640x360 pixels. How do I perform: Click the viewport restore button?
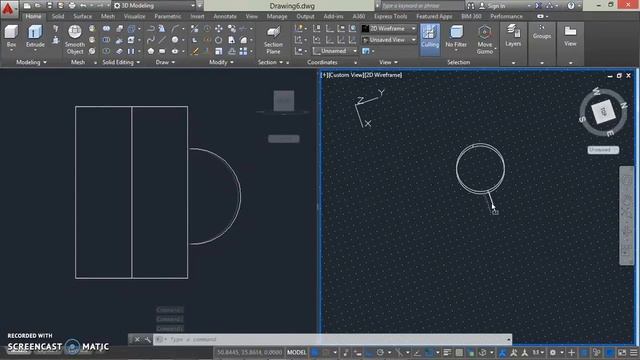[x=619, y=76]
